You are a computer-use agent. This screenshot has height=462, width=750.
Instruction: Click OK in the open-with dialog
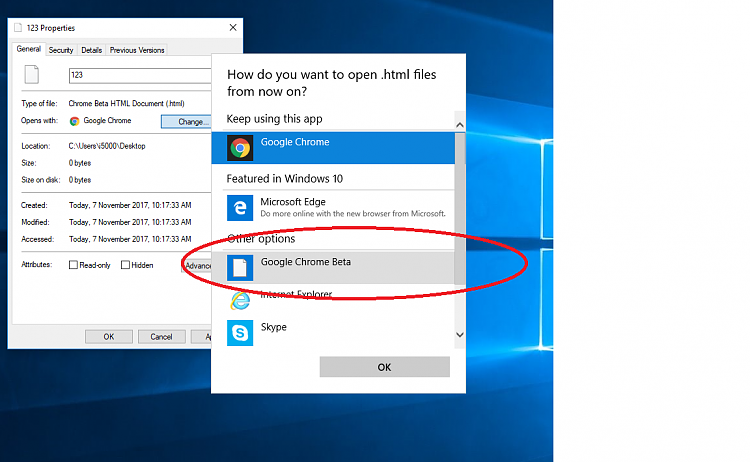click(x=385, y=367)
